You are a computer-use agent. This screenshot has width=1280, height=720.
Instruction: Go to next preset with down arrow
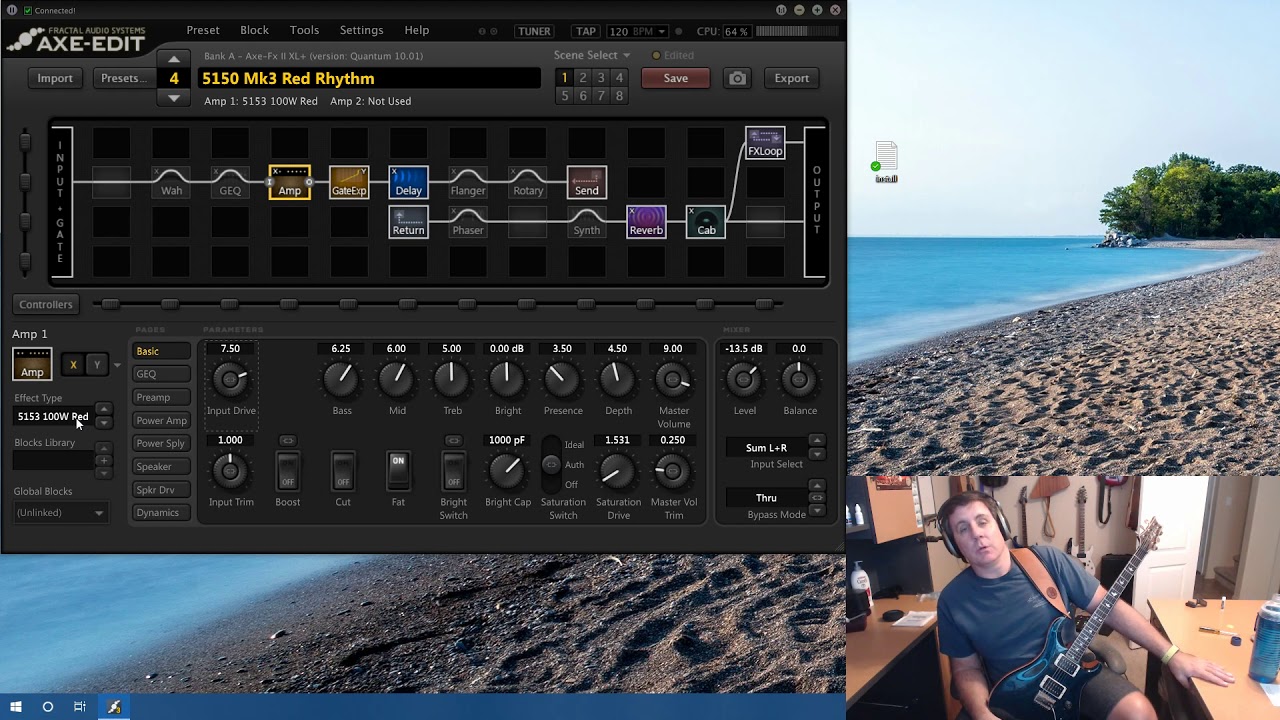tap(174, 98)
